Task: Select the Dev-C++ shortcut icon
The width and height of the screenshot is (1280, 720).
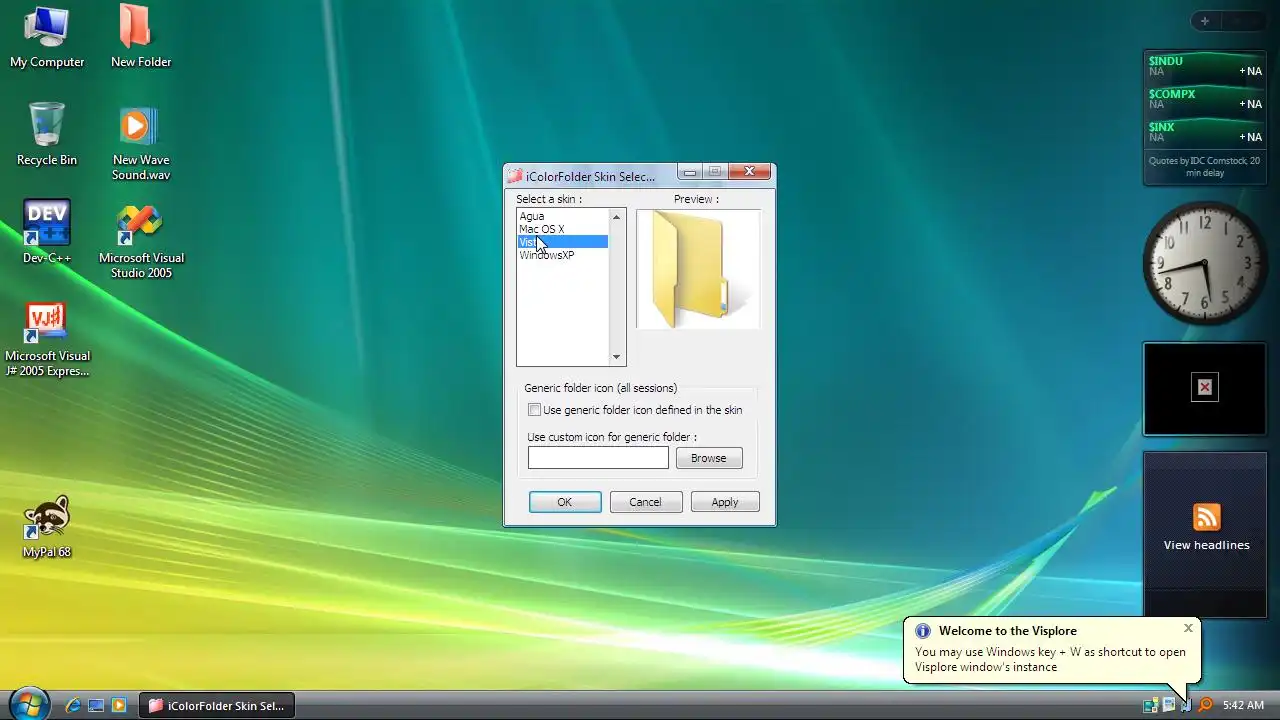Action: (x=46, y=232)
